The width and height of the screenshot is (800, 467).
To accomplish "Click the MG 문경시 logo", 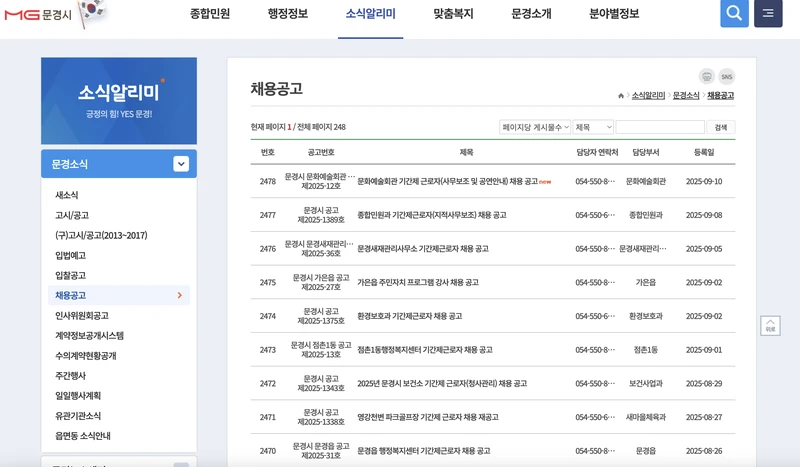I will [x=38, y=14].
